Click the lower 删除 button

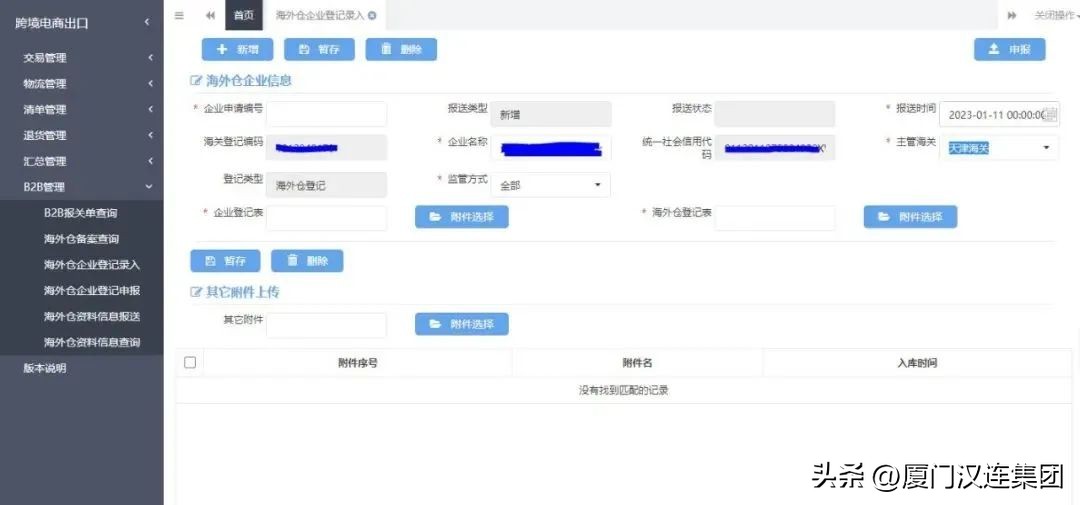click(307, 261)
